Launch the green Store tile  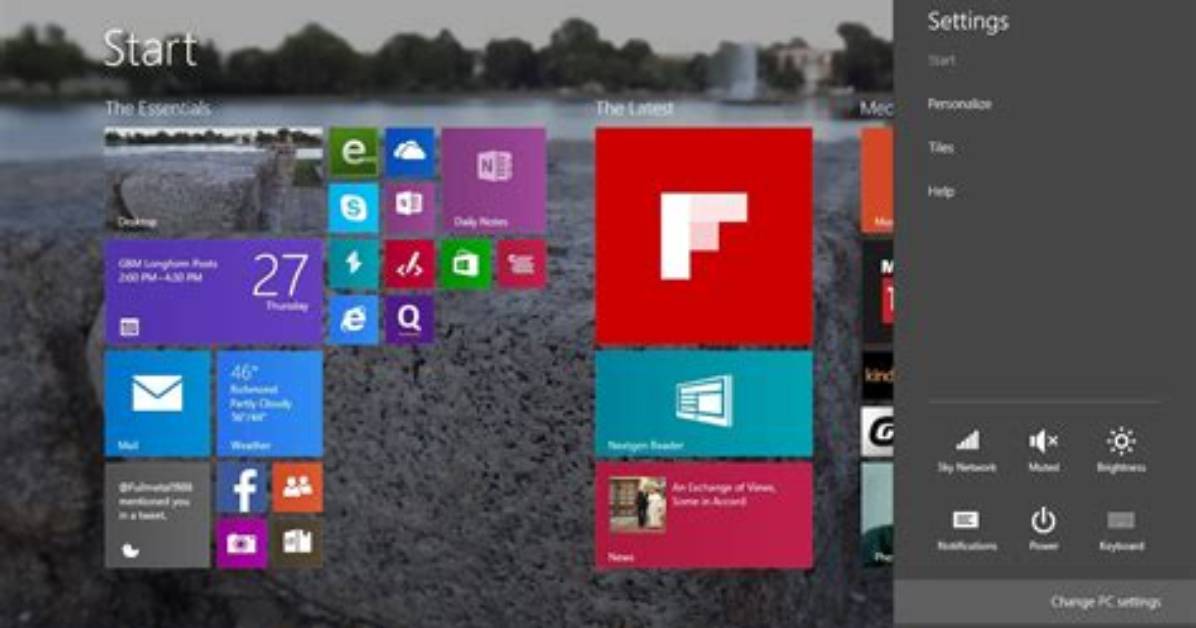[465, 264]
